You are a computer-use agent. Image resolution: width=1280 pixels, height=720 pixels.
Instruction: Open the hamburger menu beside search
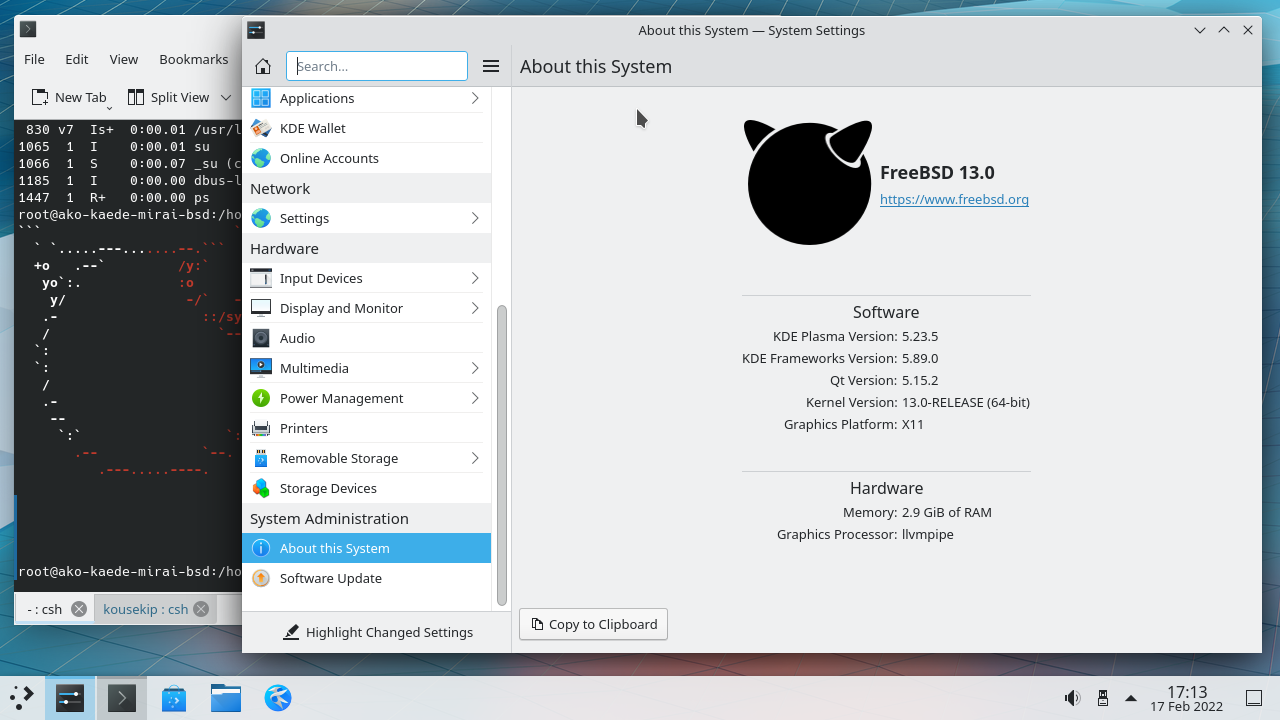[x=490, y=67]
